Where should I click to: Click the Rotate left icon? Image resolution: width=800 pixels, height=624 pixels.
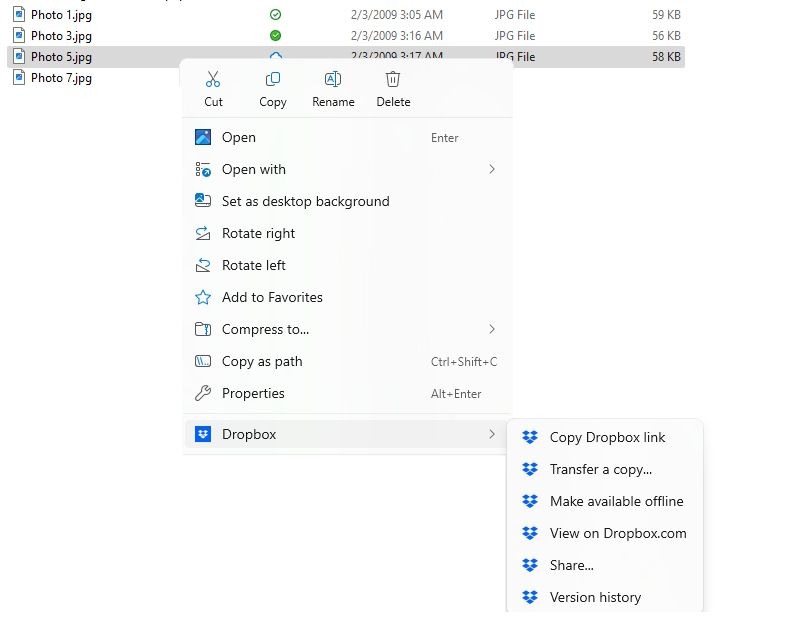(x=203, y=265)
